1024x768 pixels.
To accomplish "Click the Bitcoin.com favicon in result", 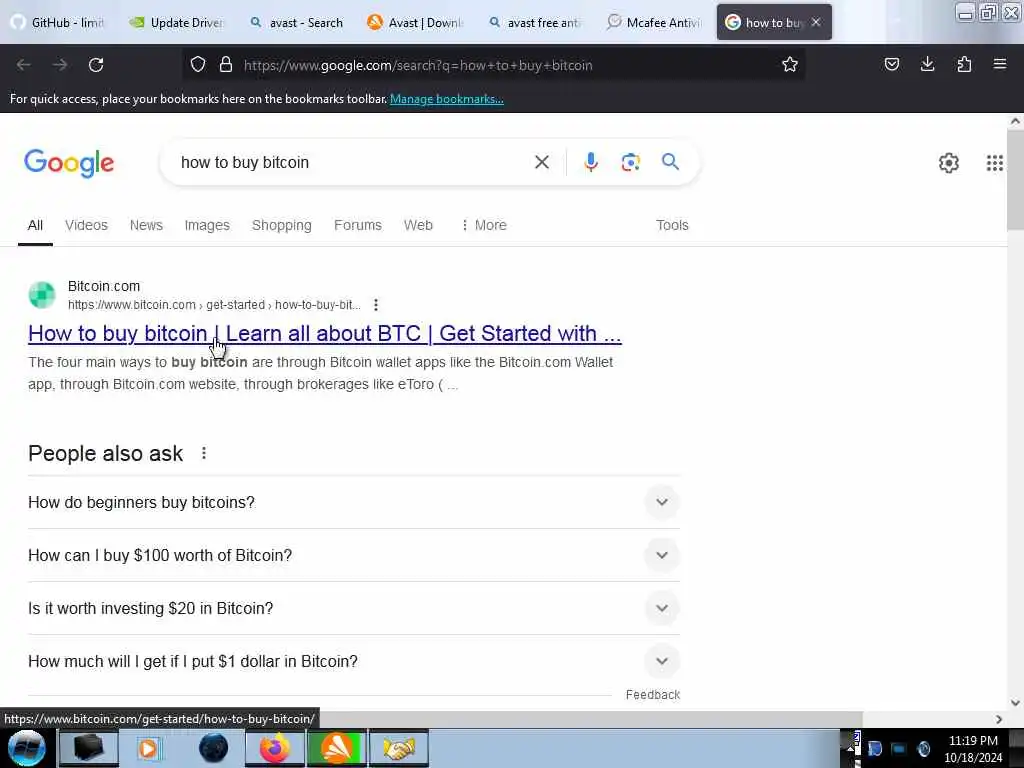I will [x=42, y=295].
